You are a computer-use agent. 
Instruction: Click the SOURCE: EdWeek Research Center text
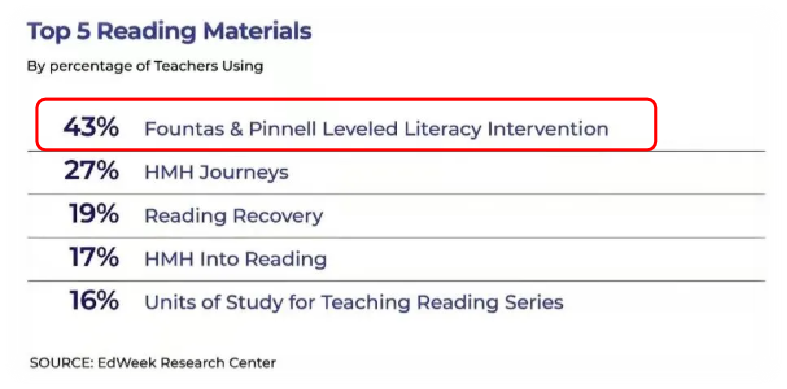[x=153, y=362]
